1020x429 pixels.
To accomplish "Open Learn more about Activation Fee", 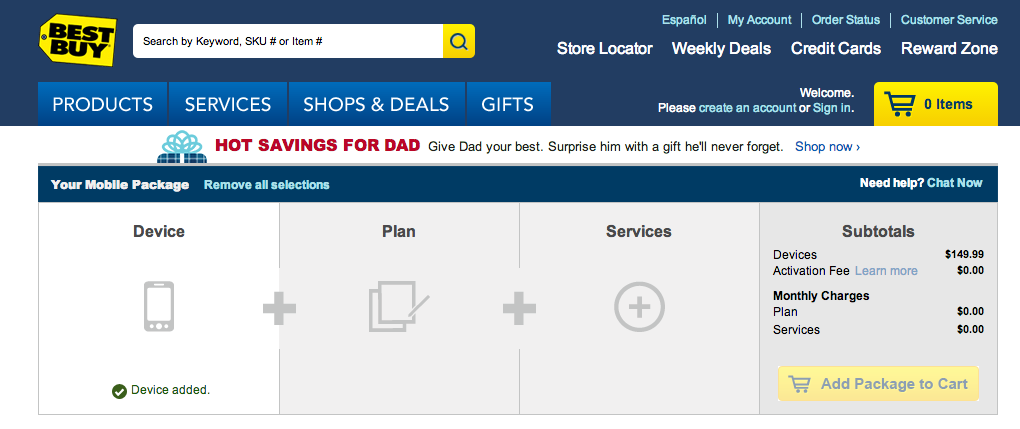I will point(886,271).
